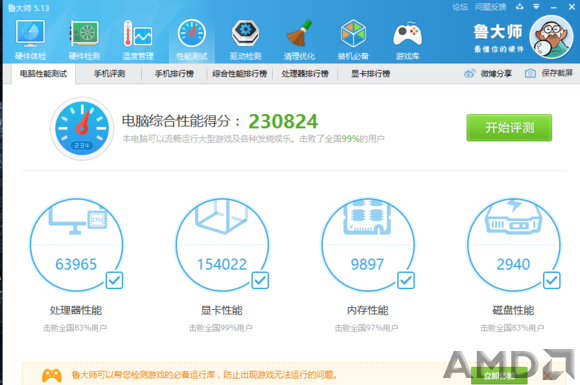This screenshot has height=385, width=580.
Task: Click the banner message about game runtime libraries
Action: click(205, 375)
